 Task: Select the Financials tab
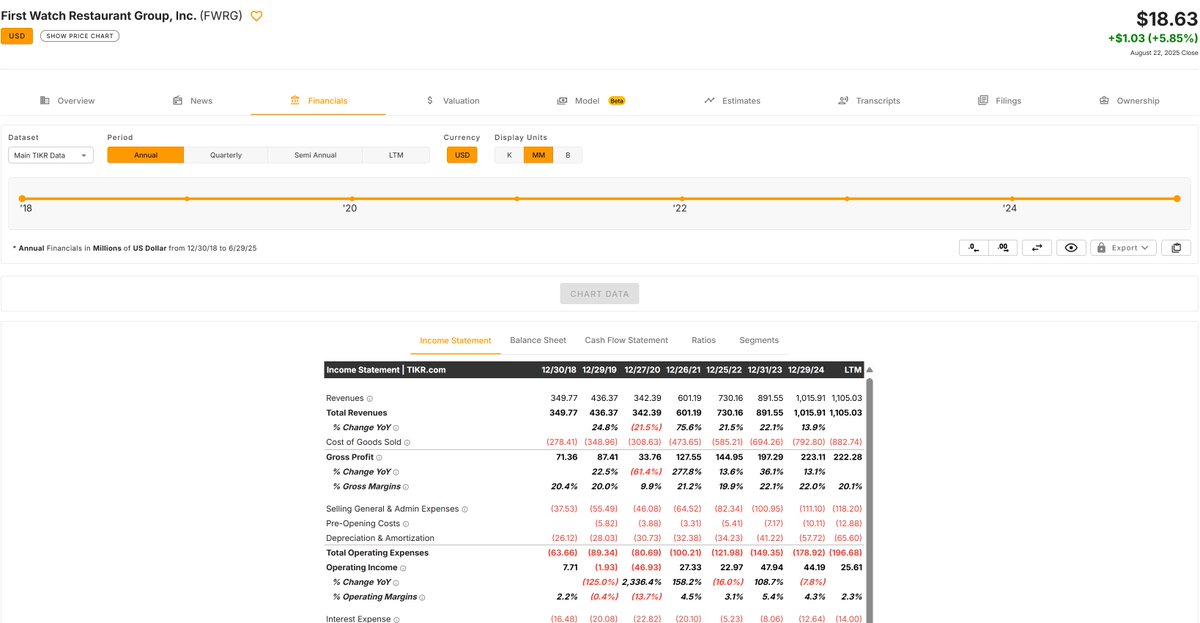318,101
